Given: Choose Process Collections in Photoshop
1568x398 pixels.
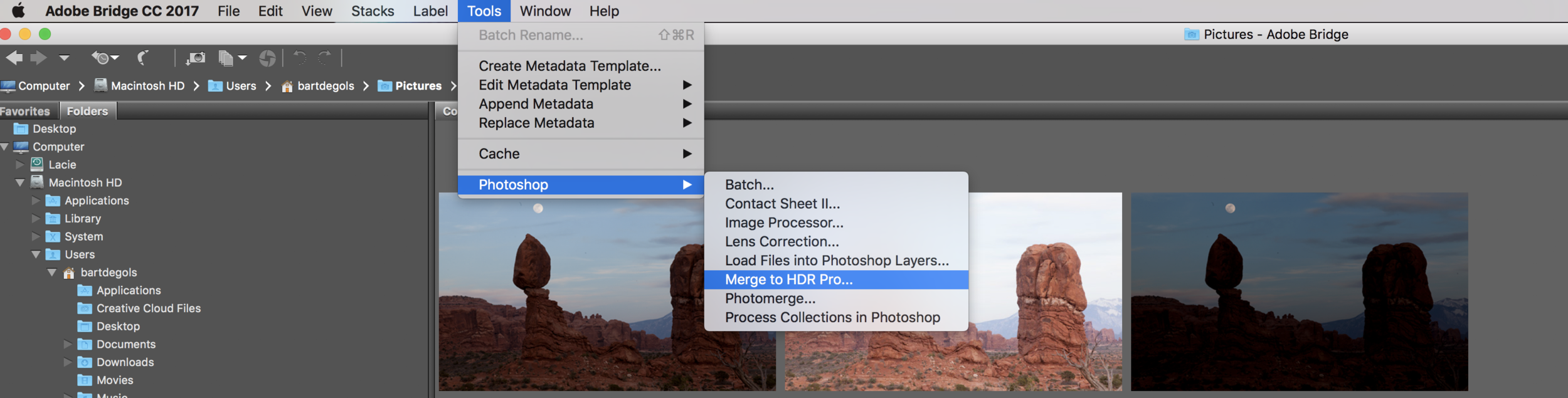Looking at the screenshot, I should (836, 317).
